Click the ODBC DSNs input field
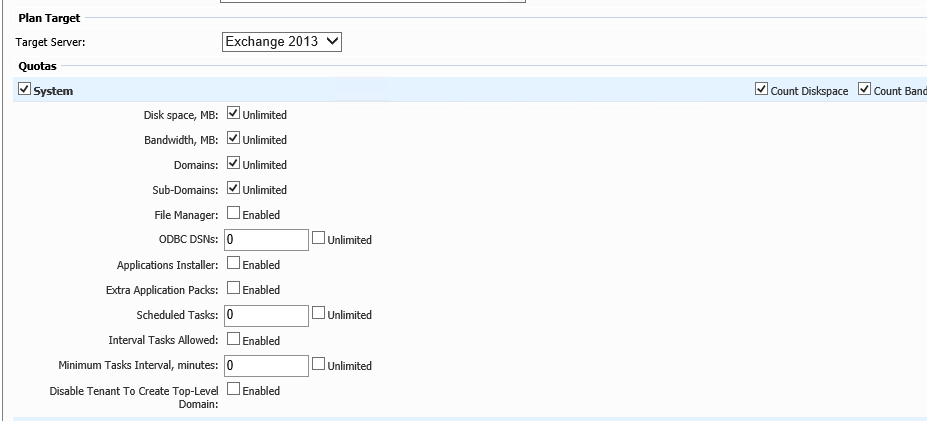Image resolution: width=927 pixels, height=421 pixels. [x=266, y=239]
